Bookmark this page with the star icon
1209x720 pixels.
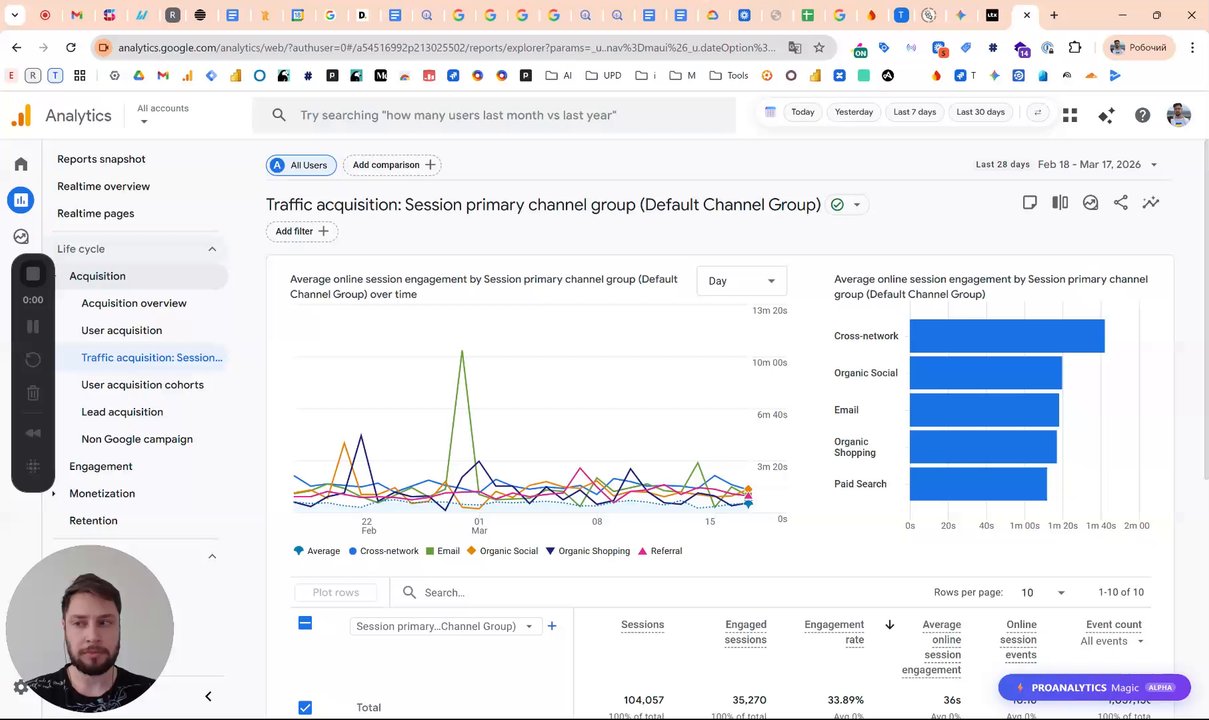click(x=819, y=48)
